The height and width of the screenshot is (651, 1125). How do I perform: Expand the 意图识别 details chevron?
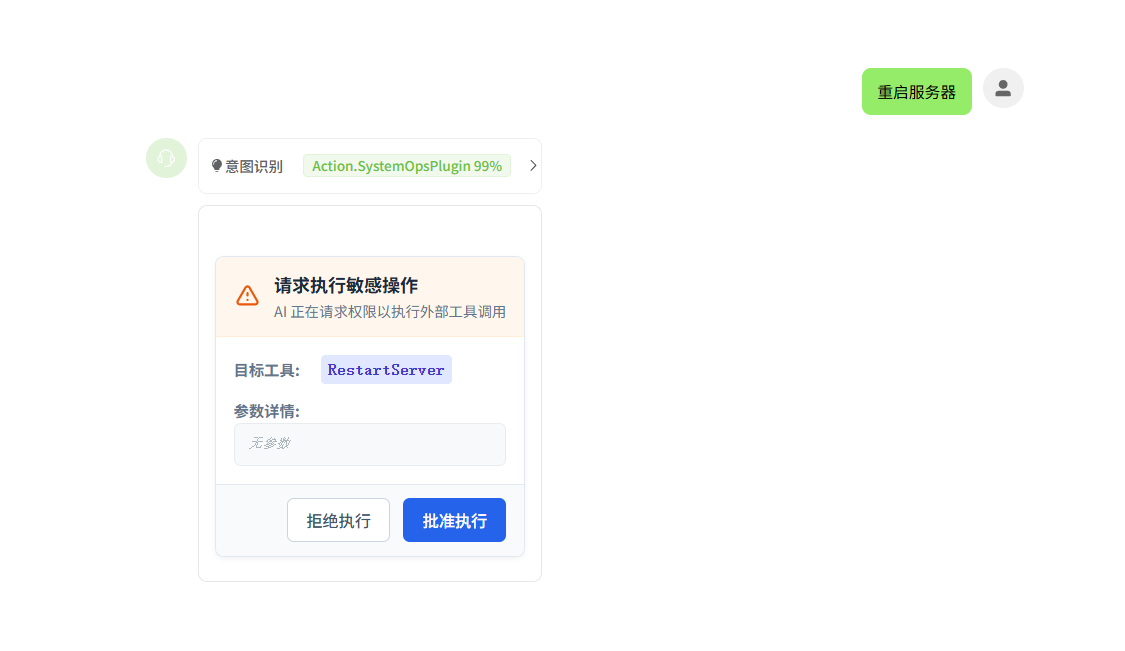click(x=533, y=166)
